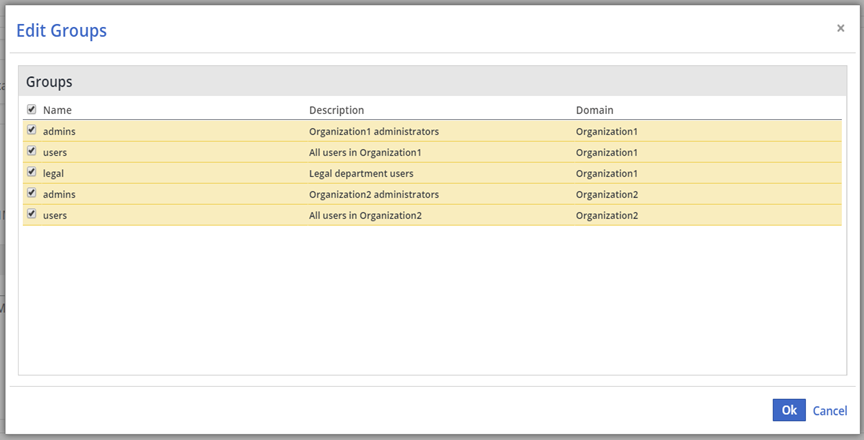864x440 pixels.
Task: Click Organization1 domain cell in legal row
Action: (606, 173)
